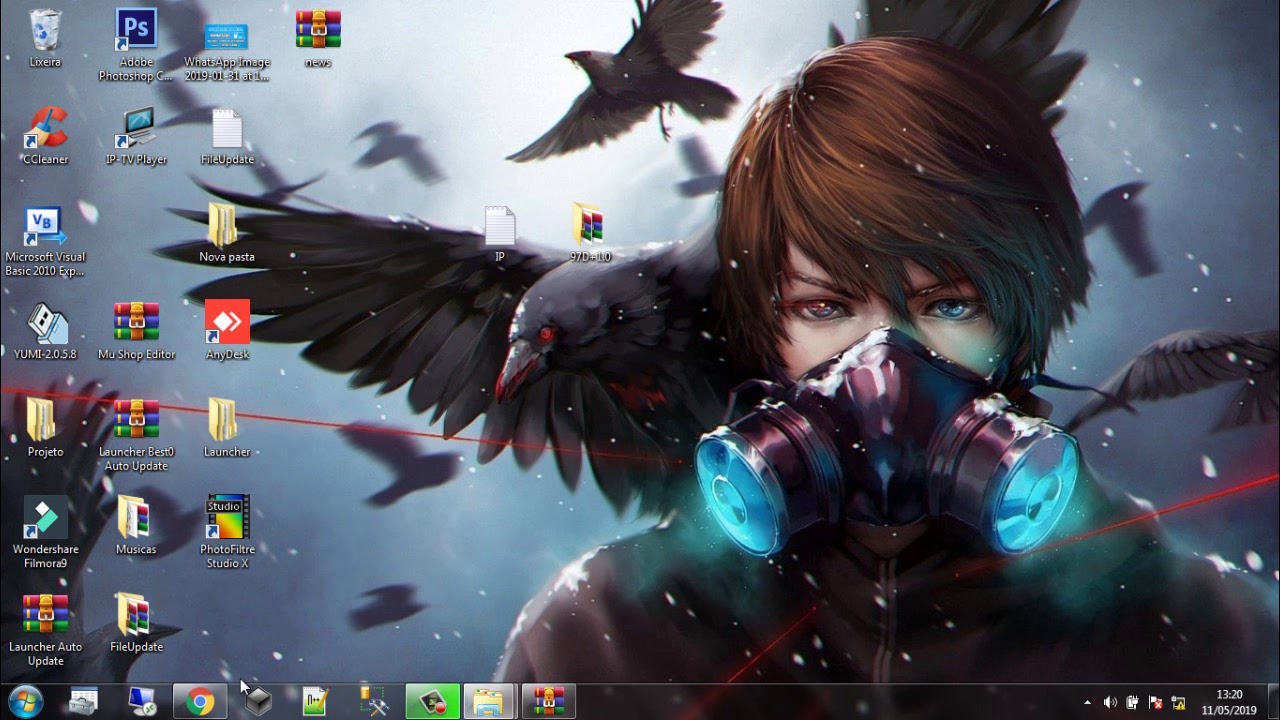Image resolution: width=1280 pixels, height=720 pixels.
Task: Open the volume speaker control
Action: click(x=1110, y=702)
